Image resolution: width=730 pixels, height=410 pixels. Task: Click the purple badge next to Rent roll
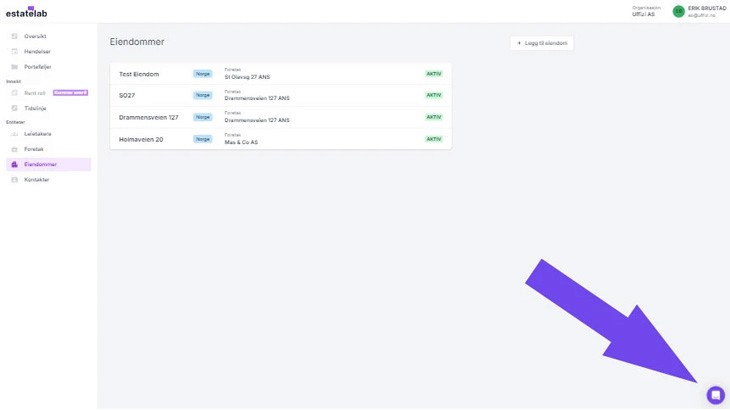[70, 93]
